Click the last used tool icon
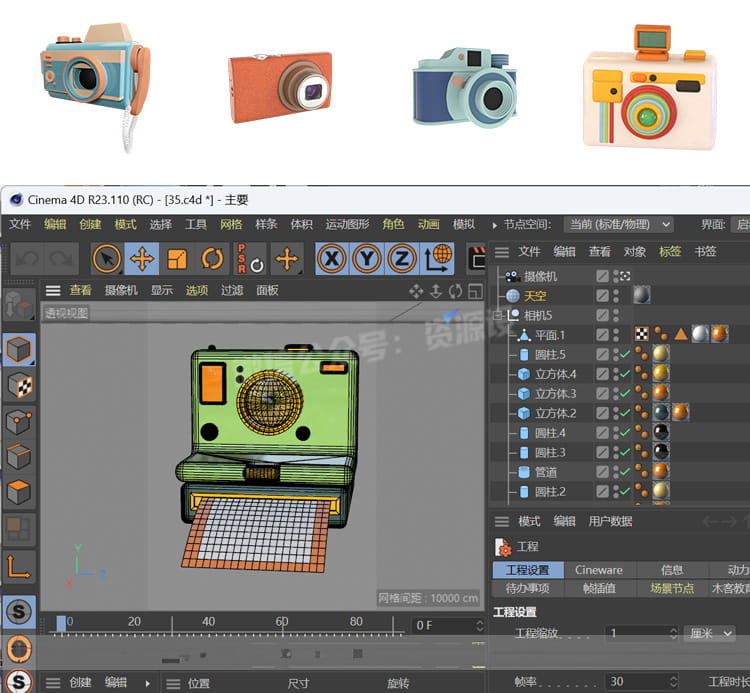This screenshot has width=750, height=693. coord(287,259)
